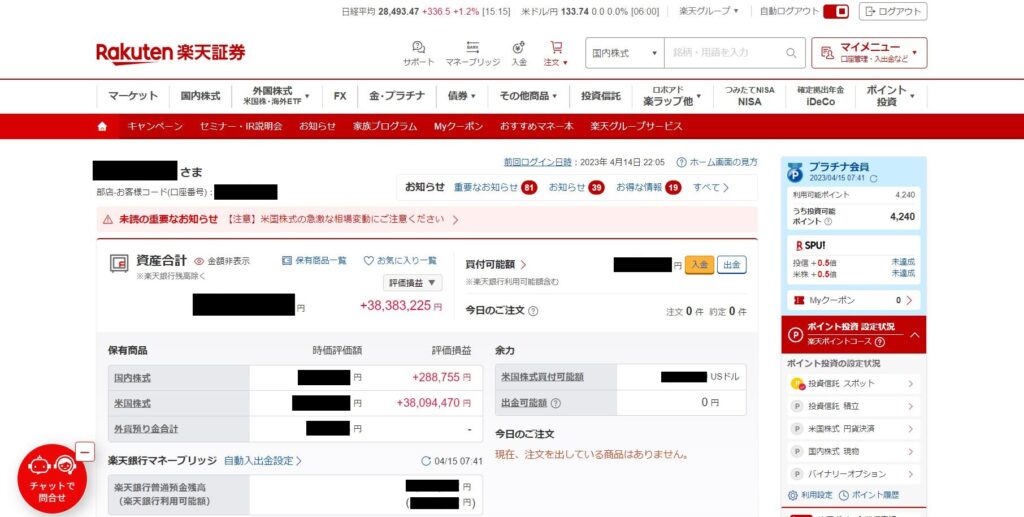The height and width of the screenshot is (517, 1024).
Task: Click the Myクーポン ticket icon row
Action: coord(854,300)
